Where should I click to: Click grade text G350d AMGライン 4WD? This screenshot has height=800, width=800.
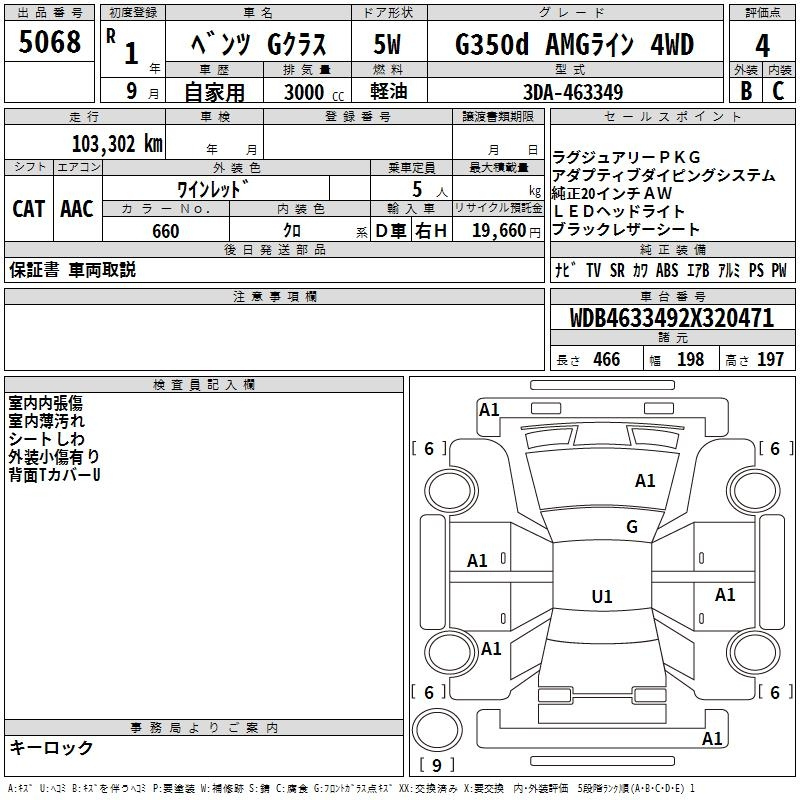tap(574, 45)
